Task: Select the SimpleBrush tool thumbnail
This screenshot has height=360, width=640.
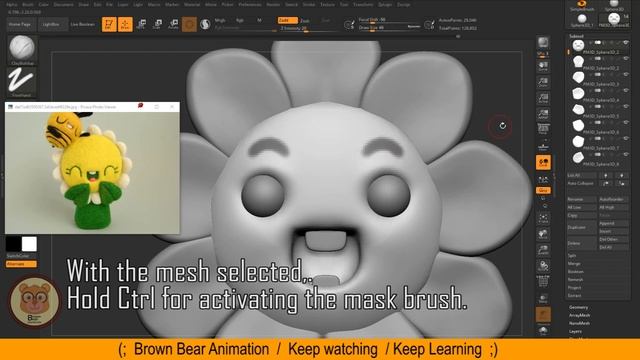Action: click(582, 6)
